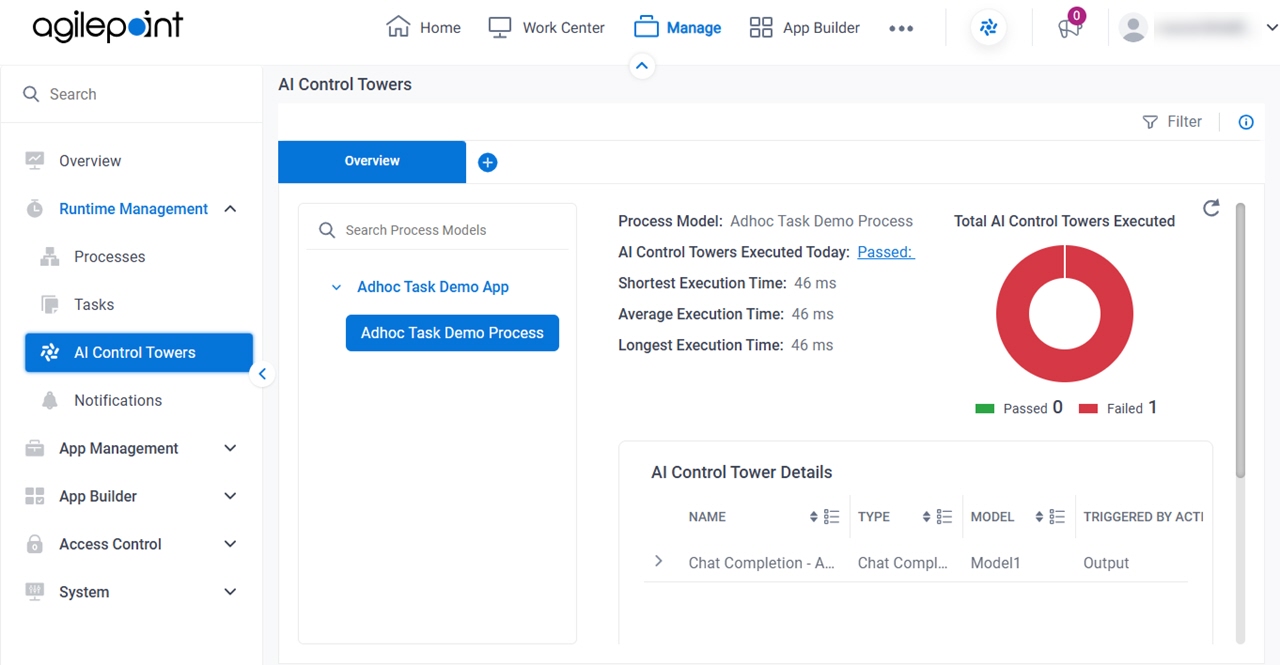This screenshot has height=665, width=1280.
Task: Click the Filter funnel icon
Action: 1150,122
